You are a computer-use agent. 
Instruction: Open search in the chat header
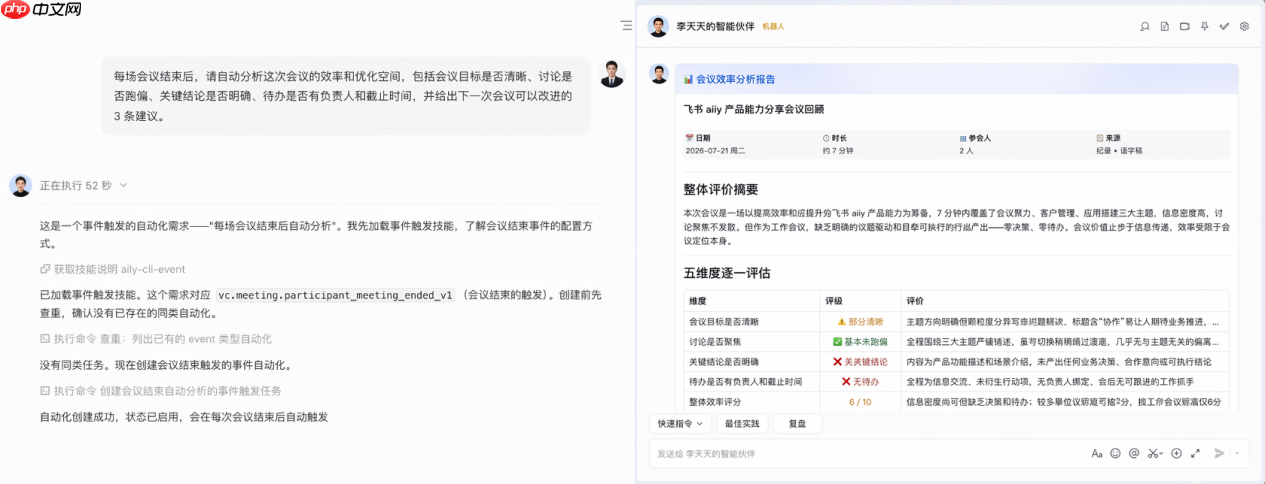coord(1145,26)
